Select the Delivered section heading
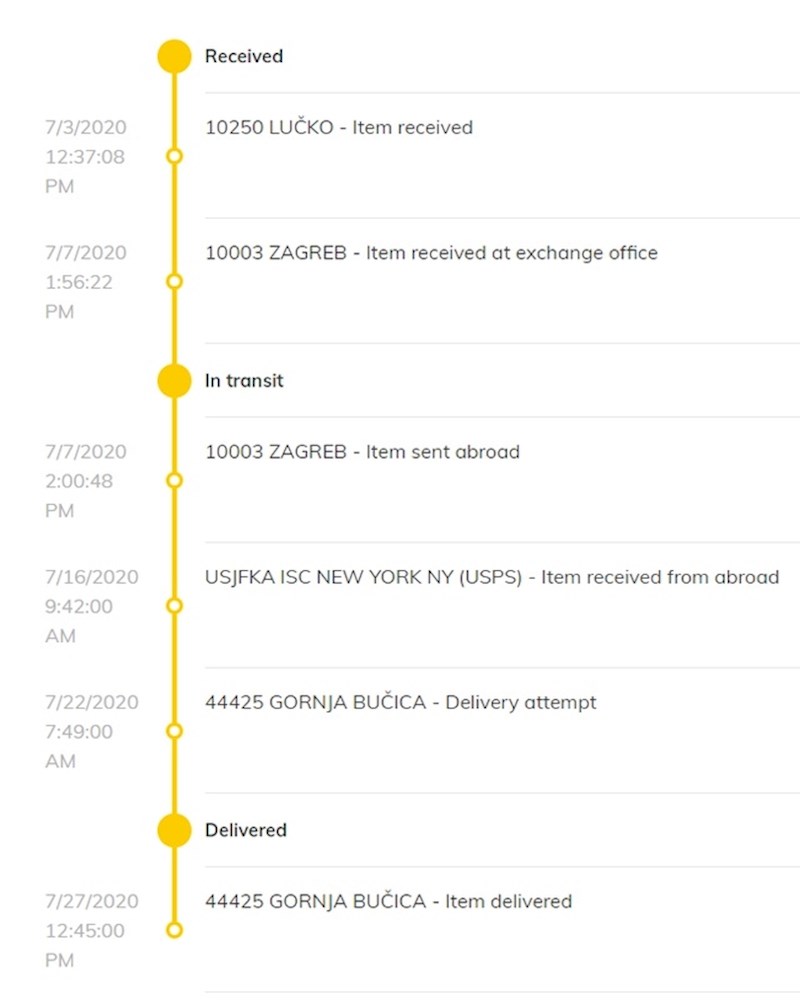Screen dimensions: 800x1000 [x=246, y=830]
